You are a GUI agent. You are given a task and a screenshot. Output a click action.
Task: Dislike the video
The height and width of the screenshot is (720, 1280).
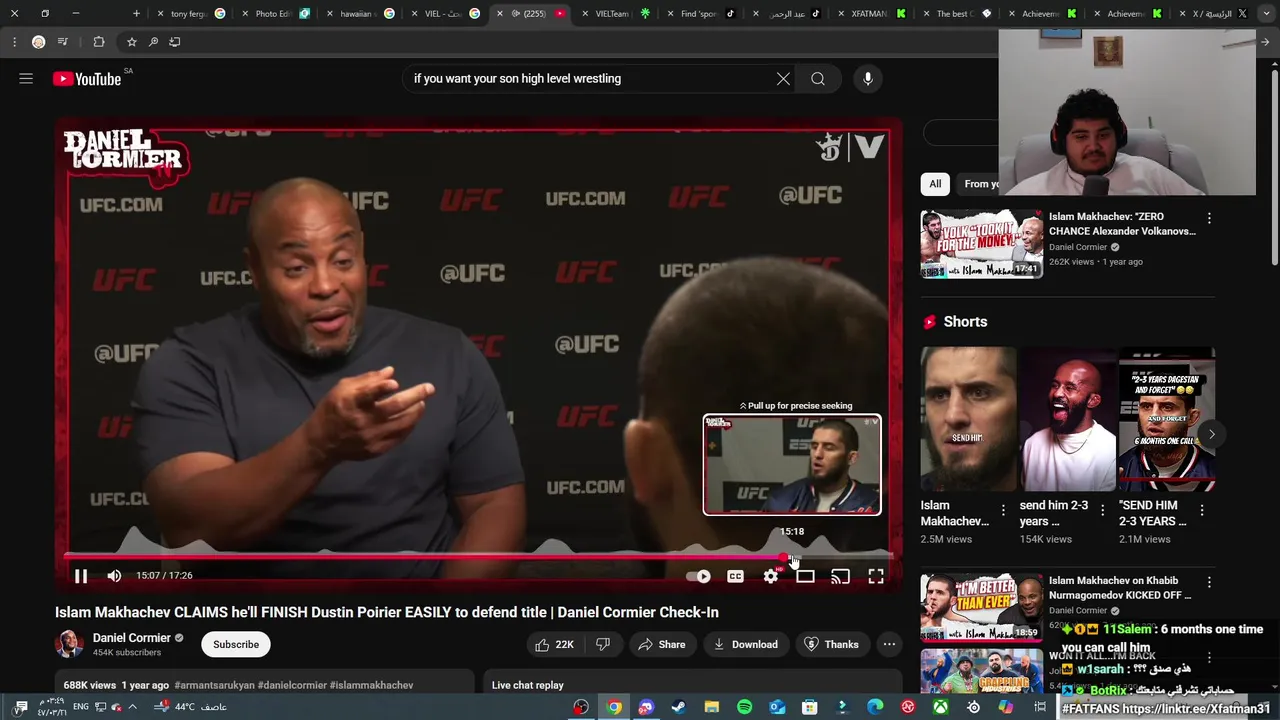point(603,645)
